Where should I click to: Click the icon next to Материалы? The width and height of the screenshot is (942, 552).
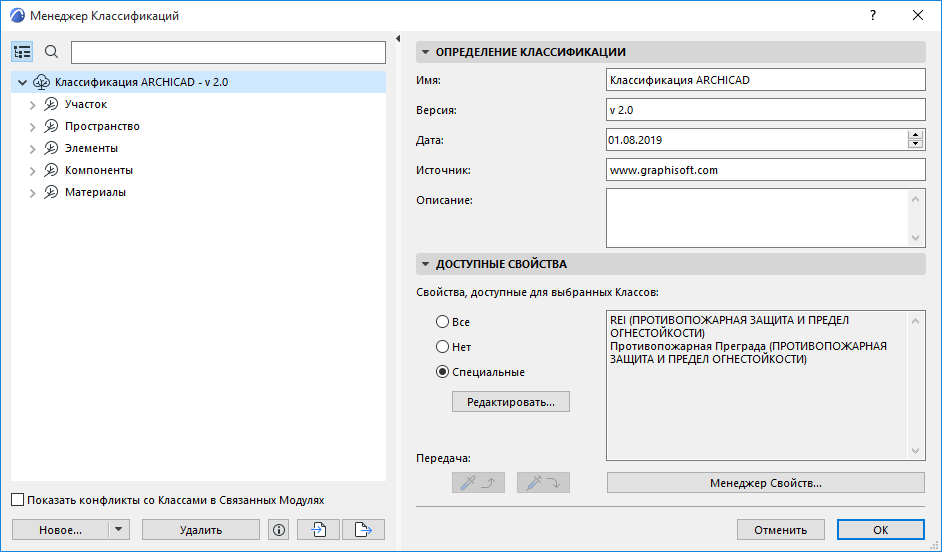pos(51,192)
